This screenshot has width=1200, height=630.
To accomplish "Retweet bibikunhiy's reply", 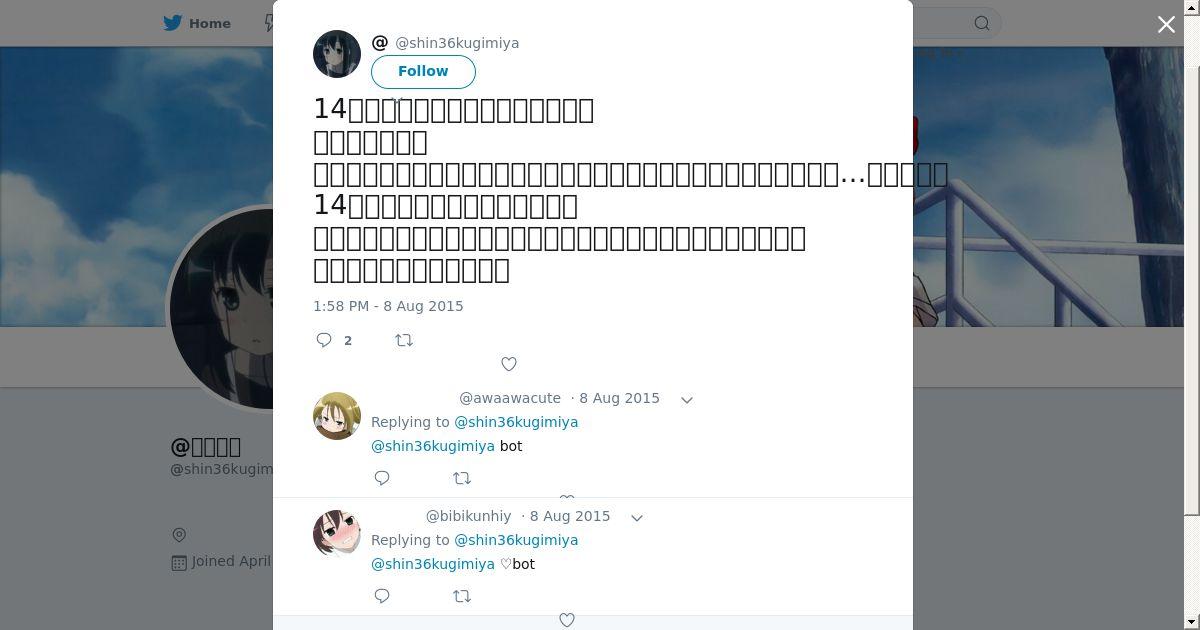I will [x=462, y=596].
